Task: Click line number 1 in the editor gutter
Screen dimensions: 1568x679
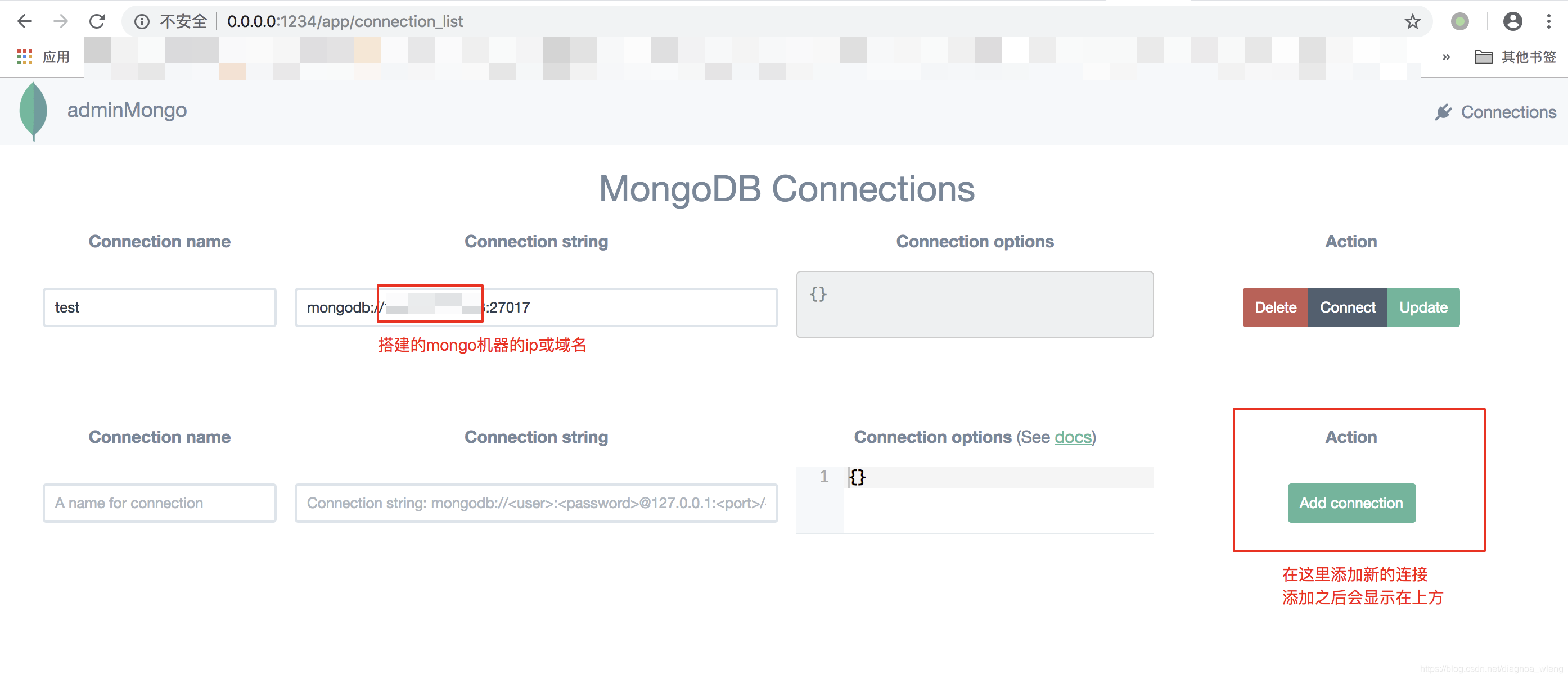Action: pos(823,477)
